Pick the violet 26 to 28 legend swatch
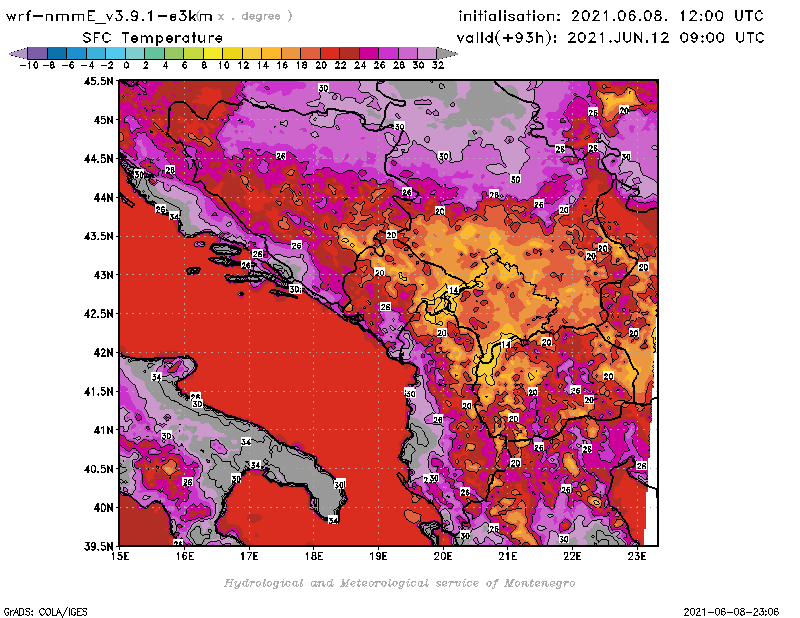The image size is (800, 618). [389, 53]
